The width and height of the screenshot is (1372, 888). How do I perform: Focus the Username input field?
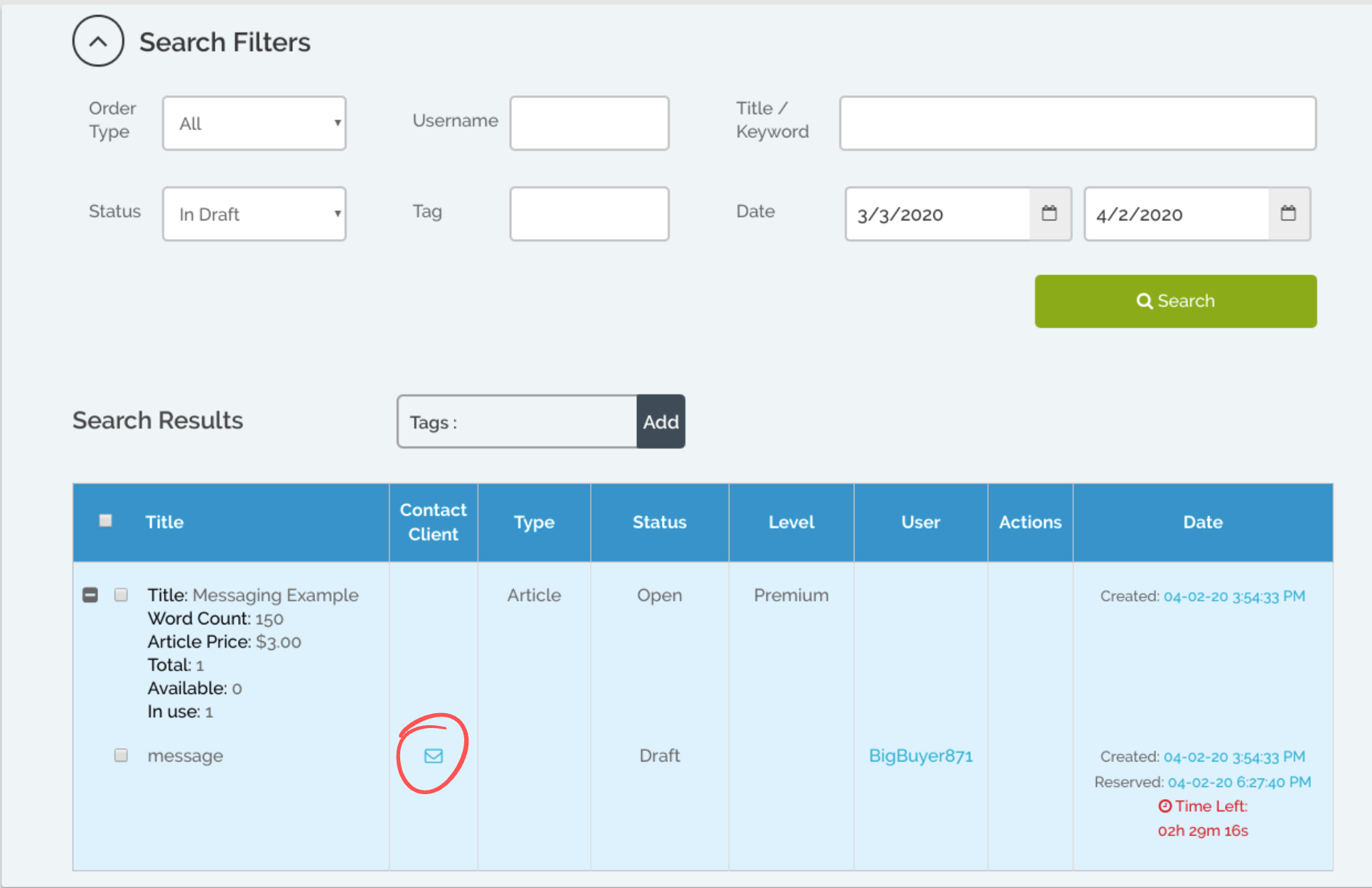click(589, 123)
